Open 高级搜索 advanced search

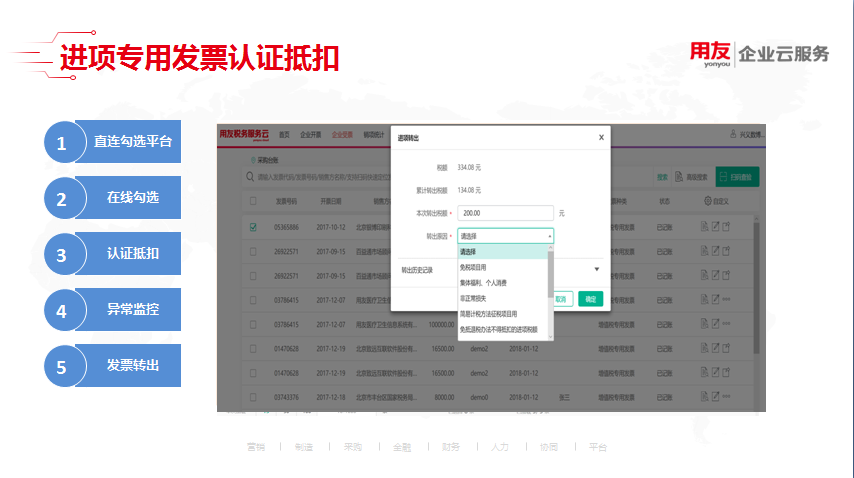click(691, 177)
